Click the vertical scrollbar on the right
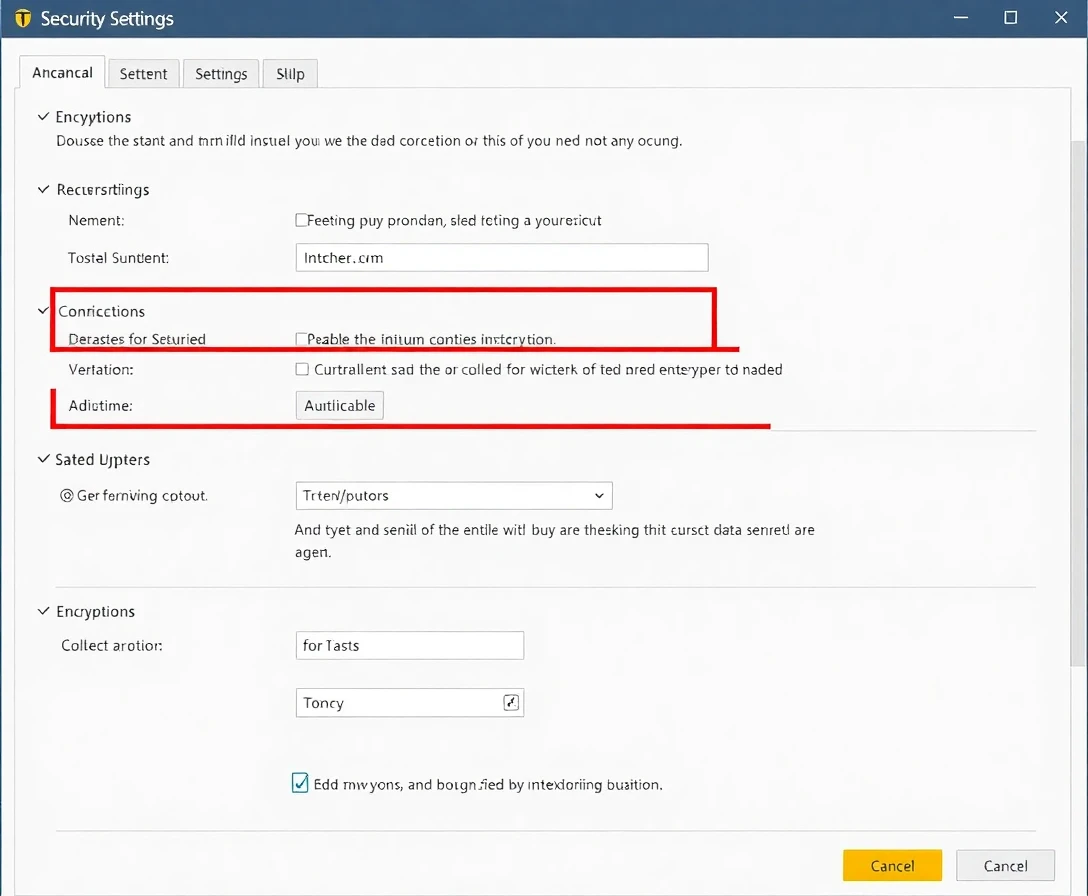The width and height of the screenshot is (1088, 896). point(1077,400)
